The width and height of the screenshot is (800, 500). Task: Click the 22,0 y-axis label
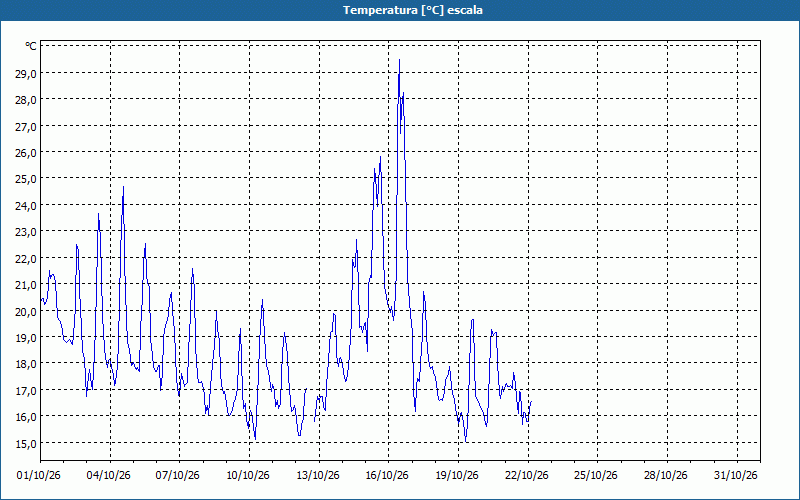point(26,258)
